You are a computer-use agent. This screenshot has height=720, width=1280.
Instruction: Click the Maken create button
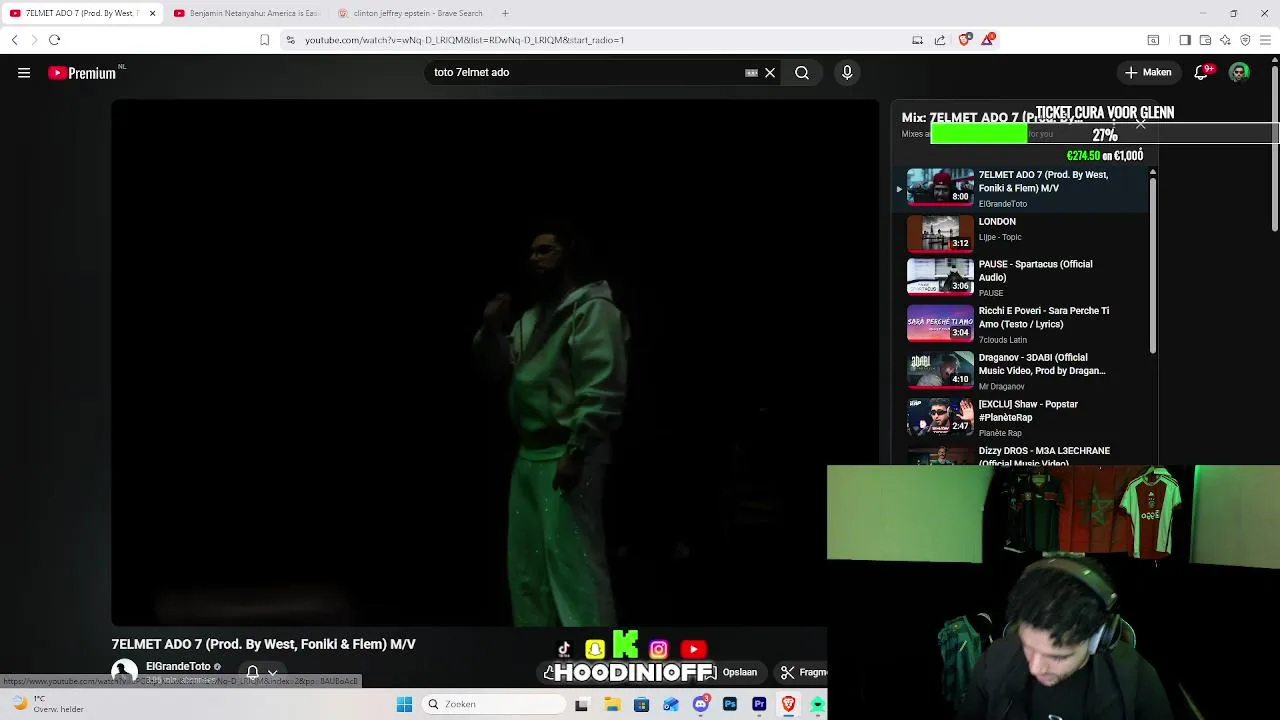coord(1148,72)
